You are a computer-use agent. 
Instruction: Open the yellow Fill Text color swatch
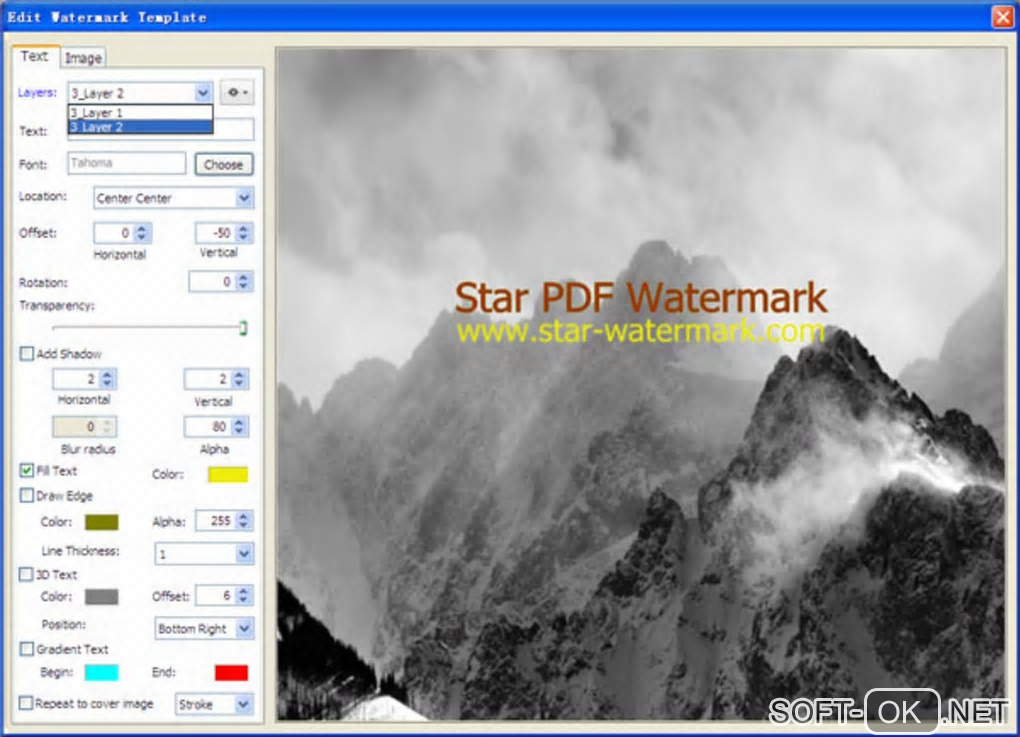pos(228,474)
